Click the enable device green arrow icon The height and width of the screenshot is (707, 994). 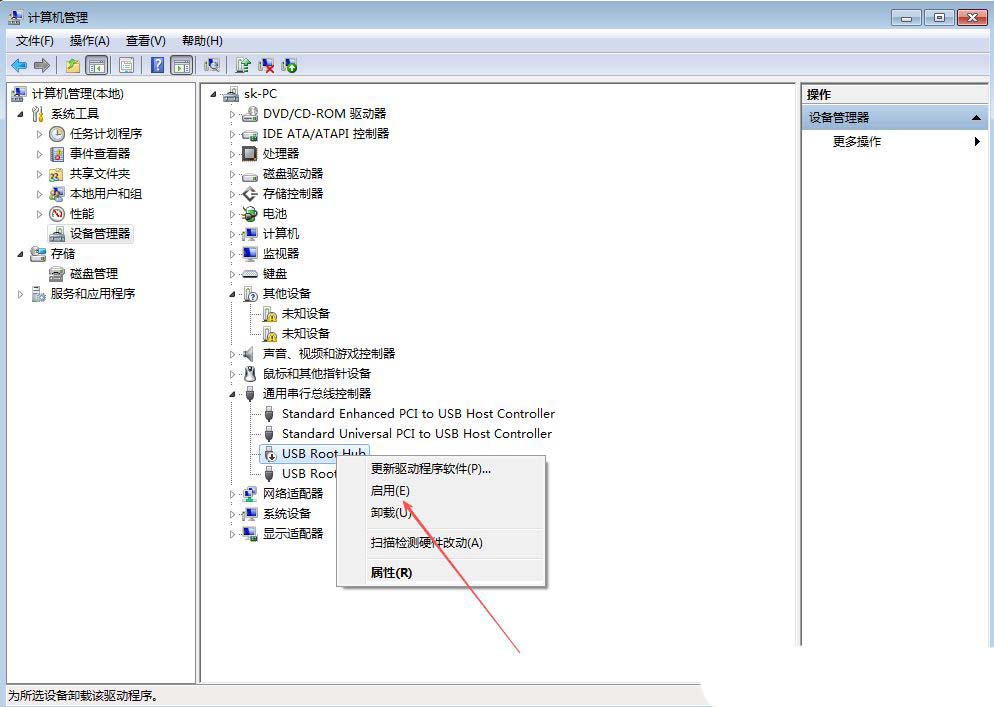[x=289, y=65]
